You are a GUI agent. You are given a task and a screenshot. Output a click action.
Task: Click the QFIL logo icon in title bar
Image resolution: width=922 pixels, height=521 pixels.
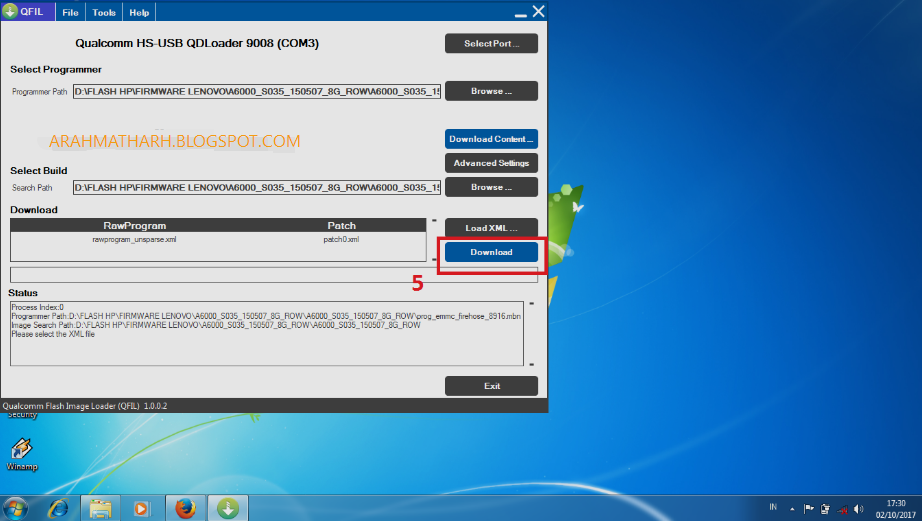click(10, 12)
